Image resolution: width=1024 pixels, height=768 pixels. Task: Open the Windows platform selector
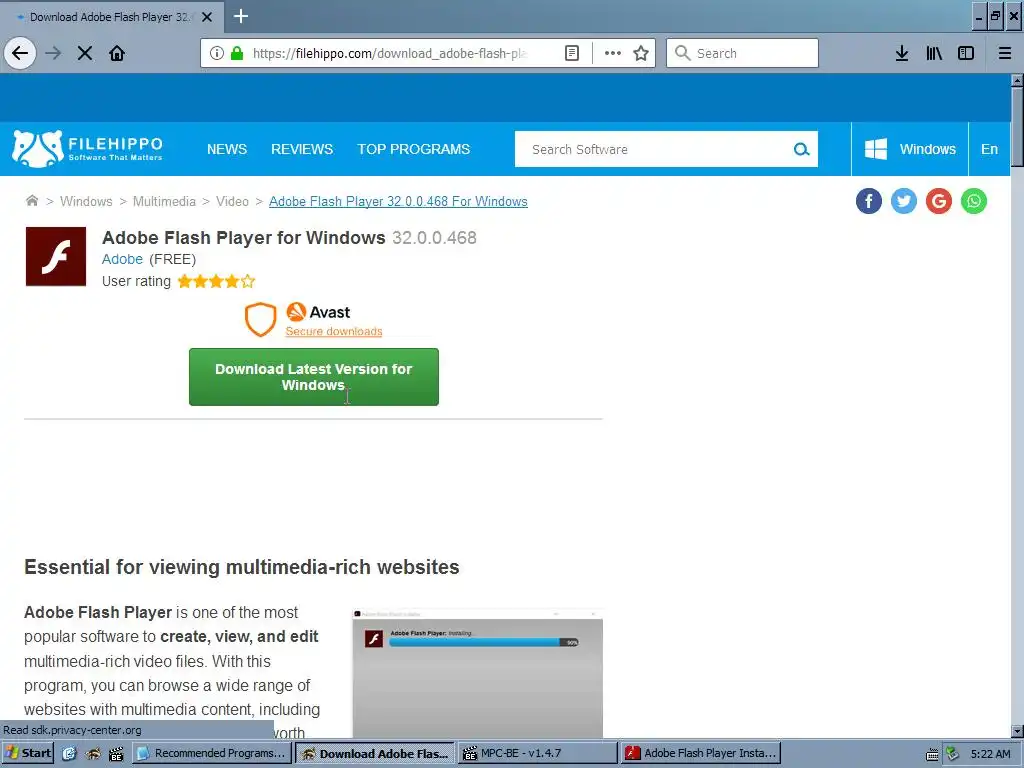pyautogui.click(x=910, y=149)
